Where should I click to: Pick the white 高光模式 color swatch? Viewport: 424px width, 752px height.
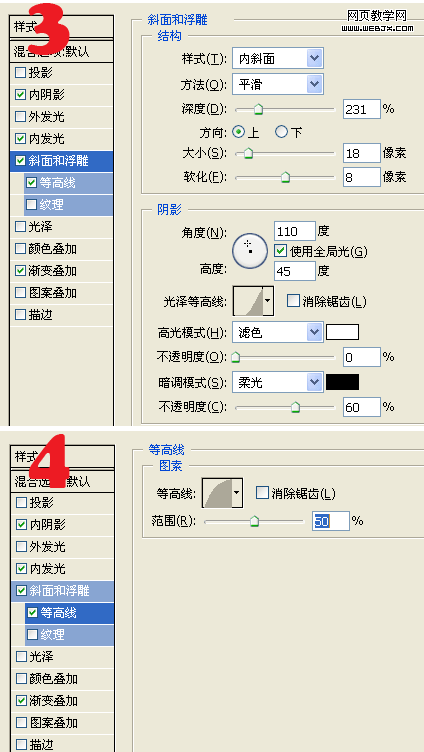point(342,332)
